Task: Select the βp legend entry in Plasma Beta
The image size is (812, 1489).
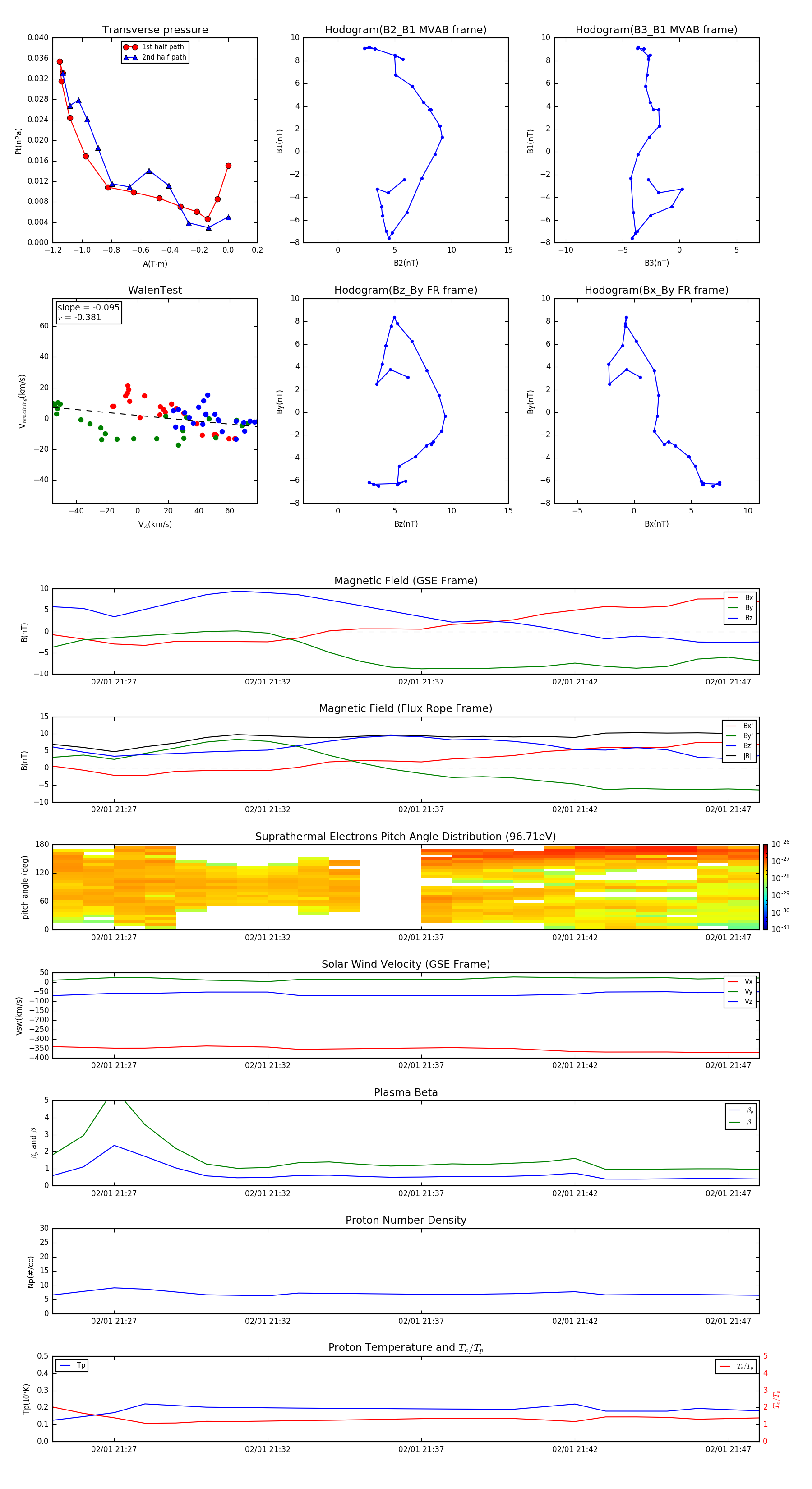Action: click(741, 1110)
